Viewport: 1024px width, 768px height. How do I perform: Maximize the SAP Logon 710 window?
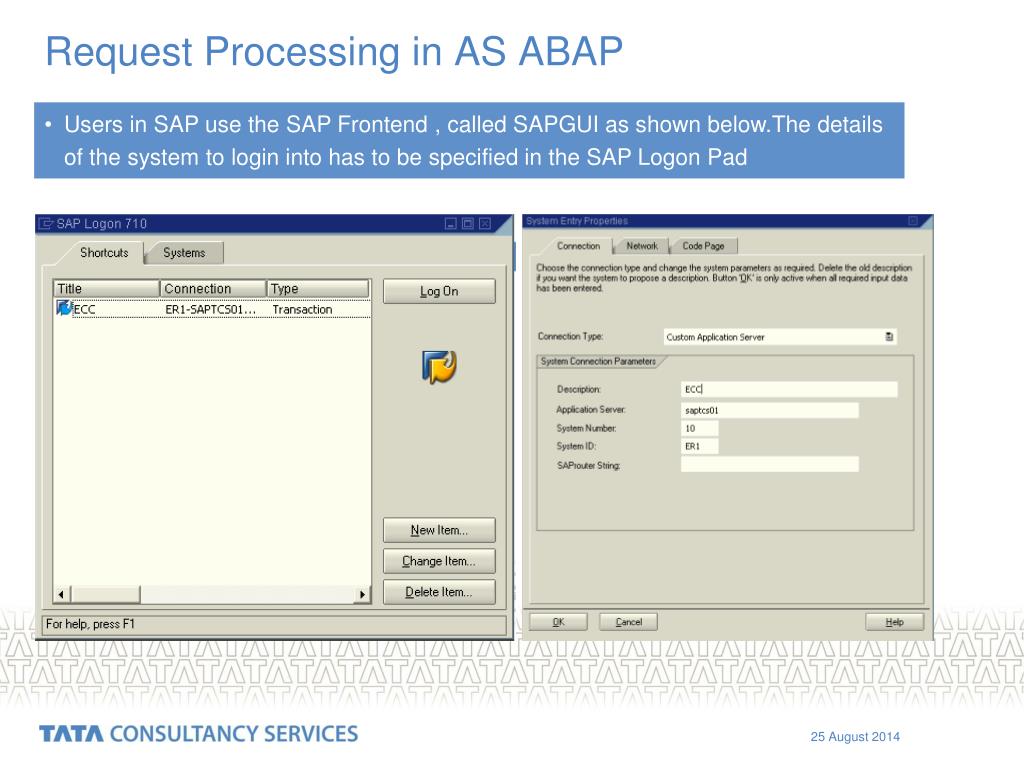(468, 224)
